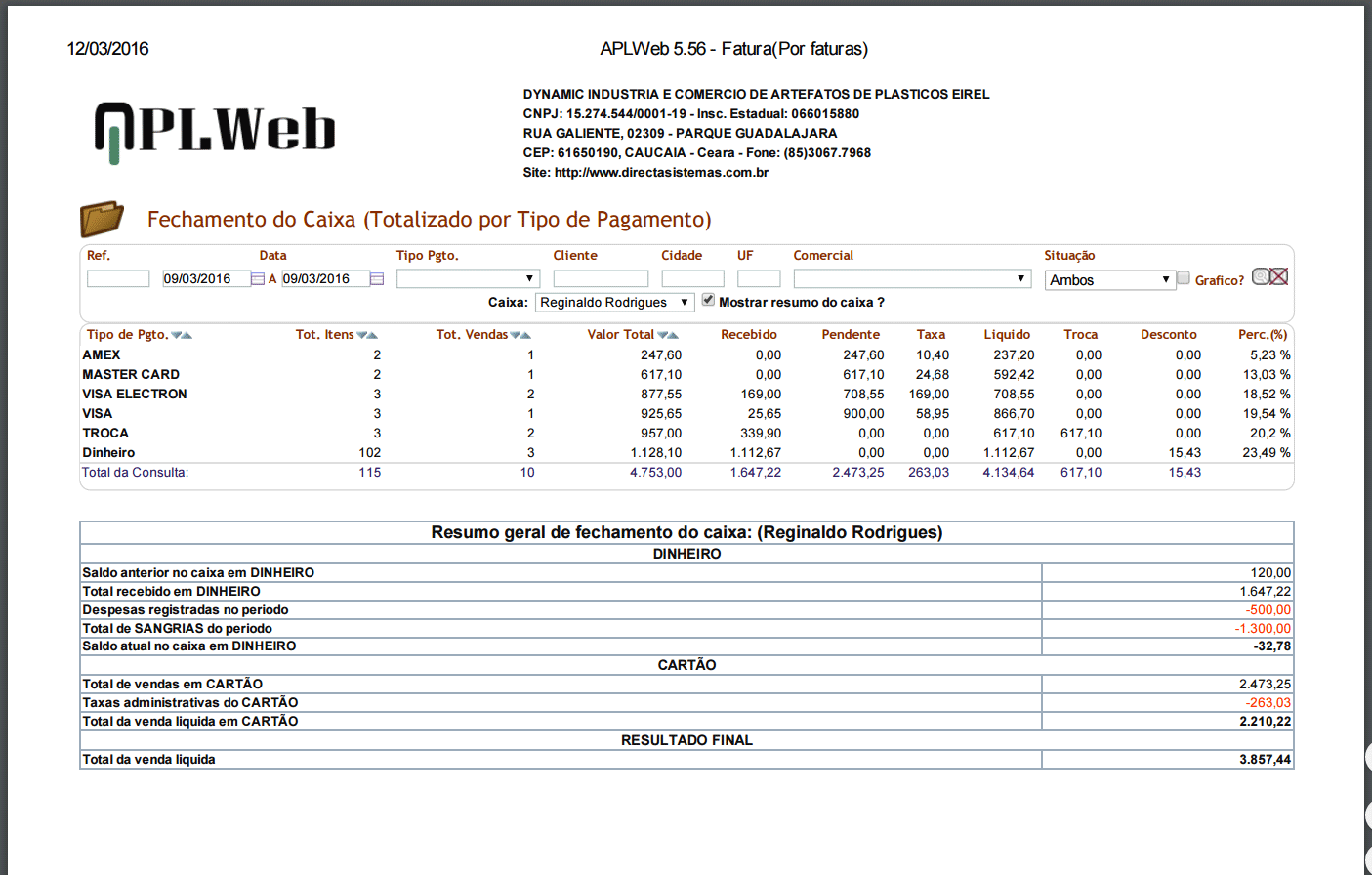Screen dimensions: 1372x875
Task: Click the site address http://www.directasistemas.com.br
Action: [661, 173]
